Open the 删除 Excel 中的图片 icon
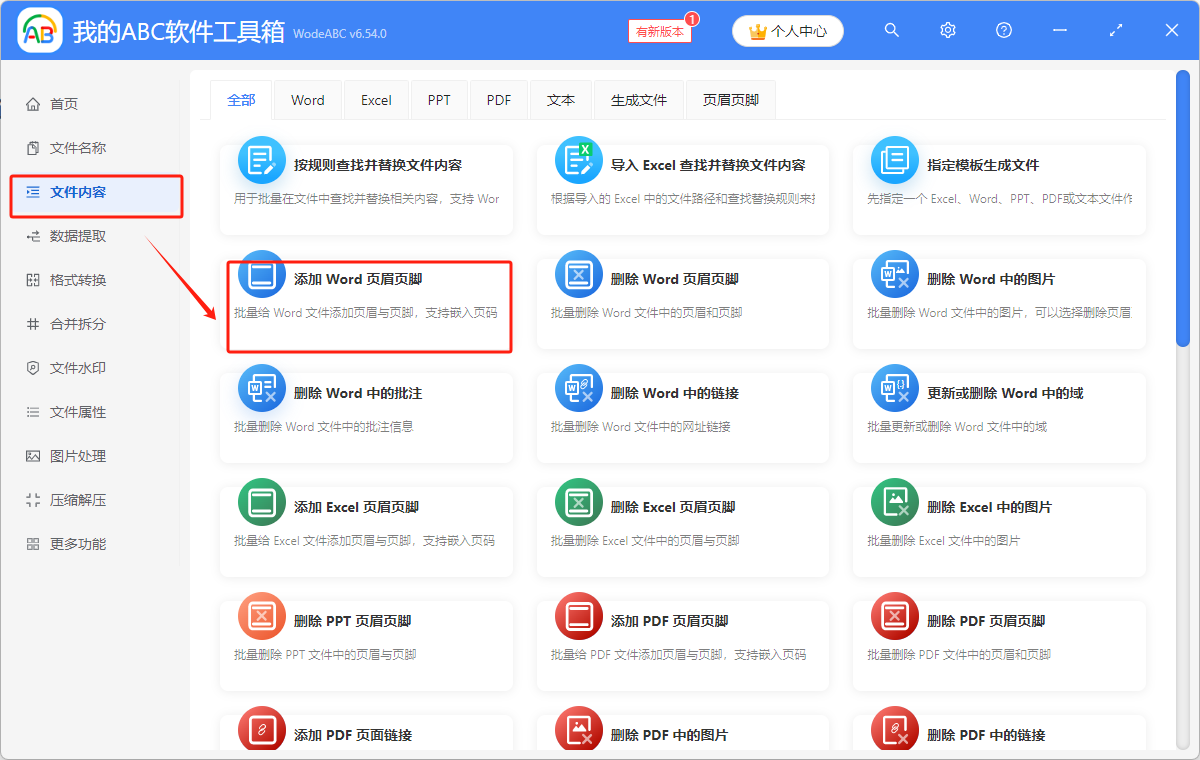Image resolution: width=1200 pixels, height=760 pixels. 895,503
